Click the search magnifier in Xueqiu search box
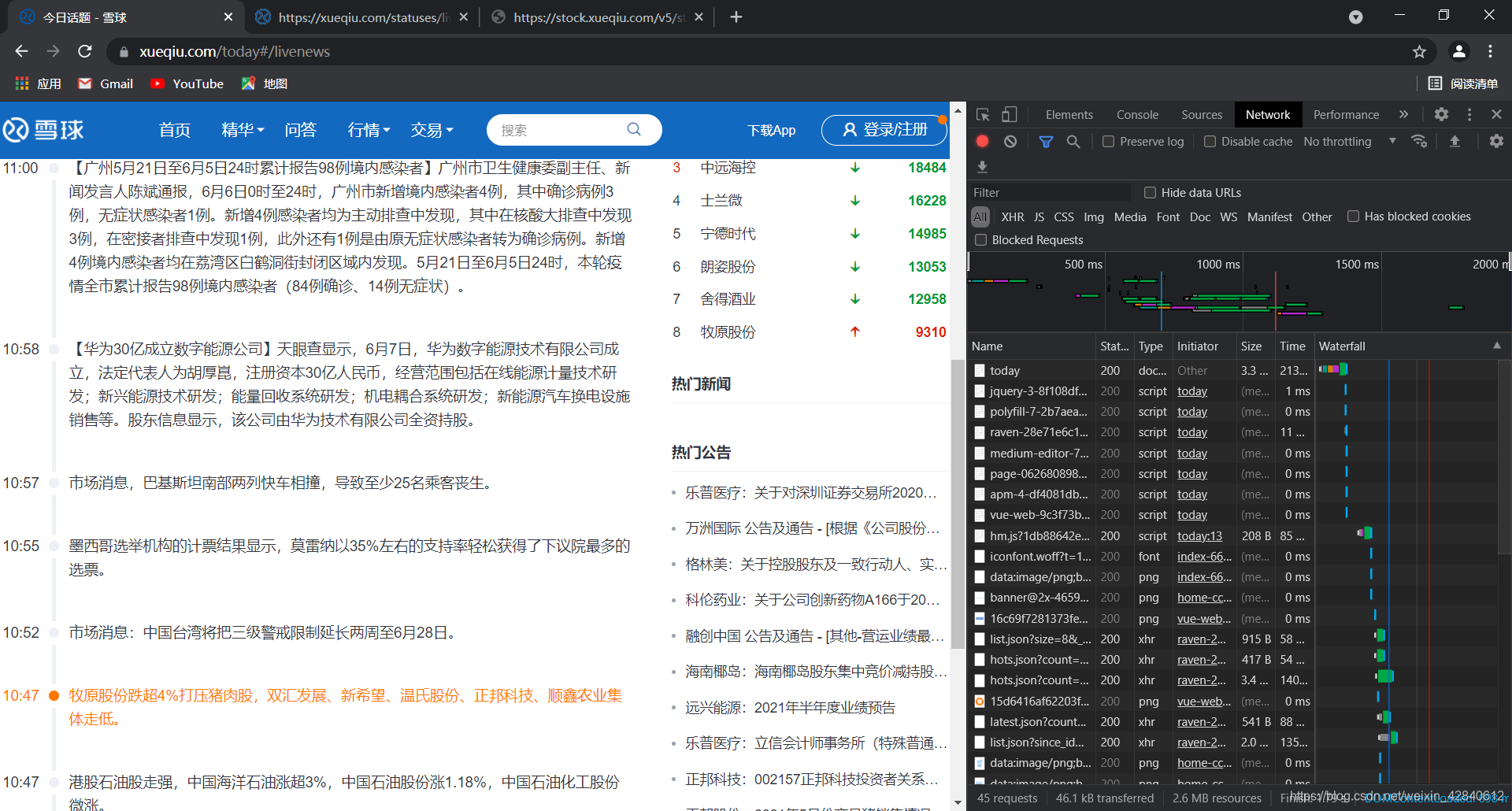This screenshot has height=811, width=1512. pyautogui.click(x=634, y=130)
